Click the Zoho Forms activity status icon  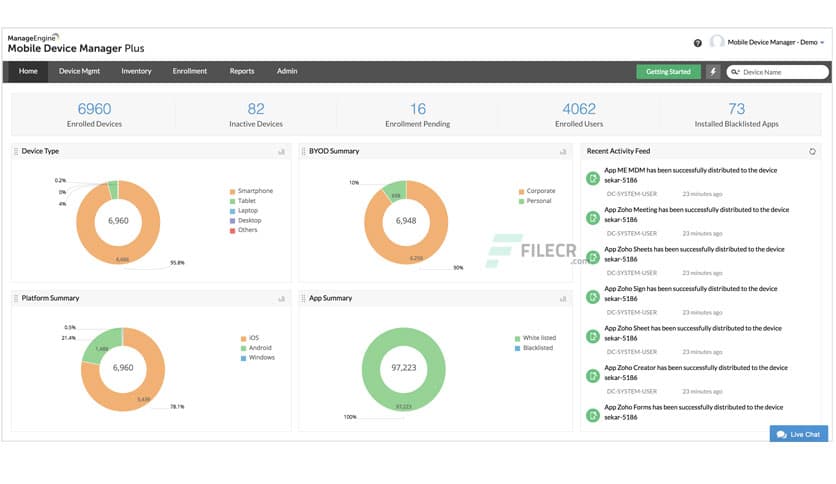(x=593, y=415)
